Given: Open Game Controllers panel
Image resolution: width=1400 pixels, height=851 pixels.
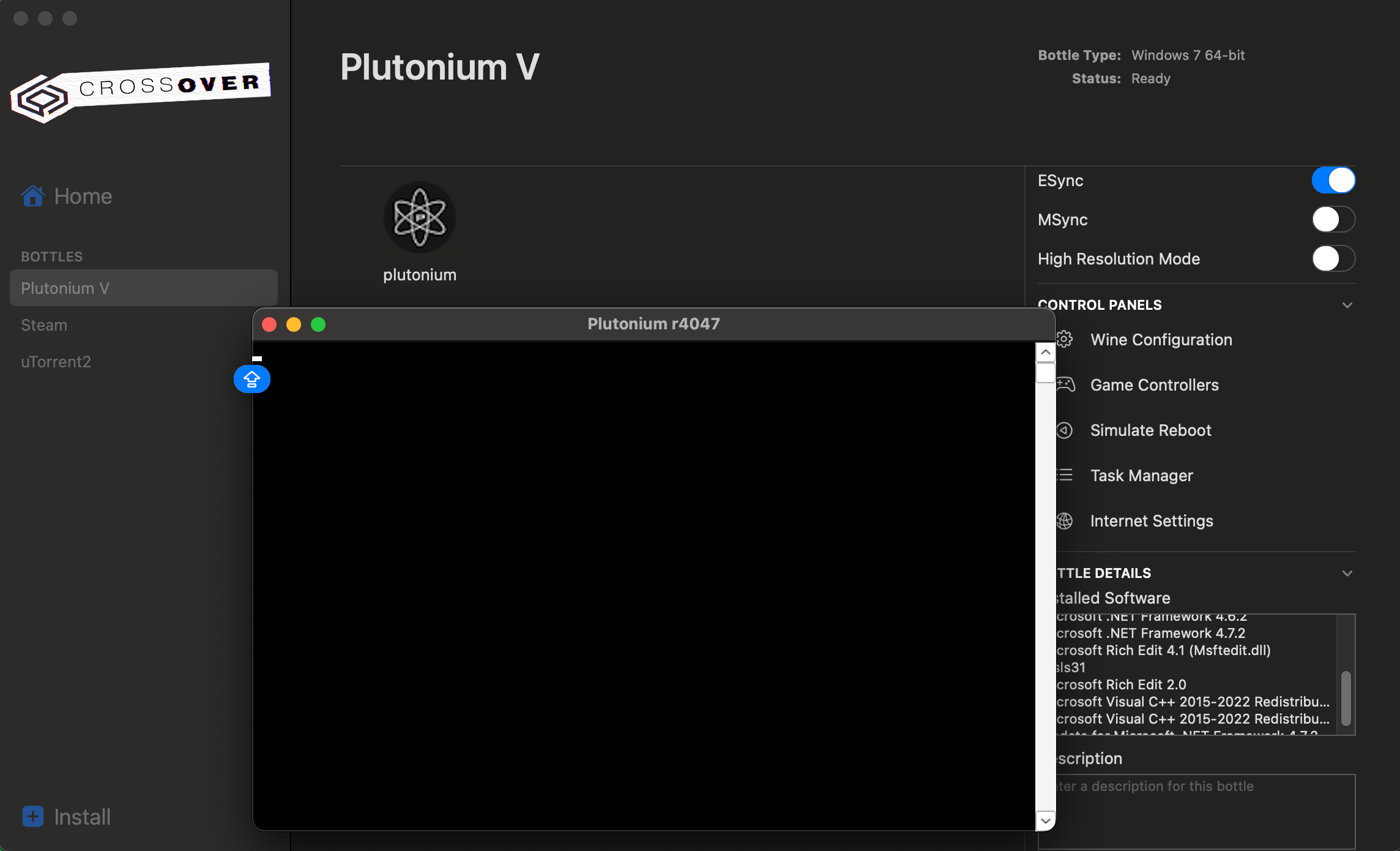Looking at the screenshot, I should coord(1154,384).
